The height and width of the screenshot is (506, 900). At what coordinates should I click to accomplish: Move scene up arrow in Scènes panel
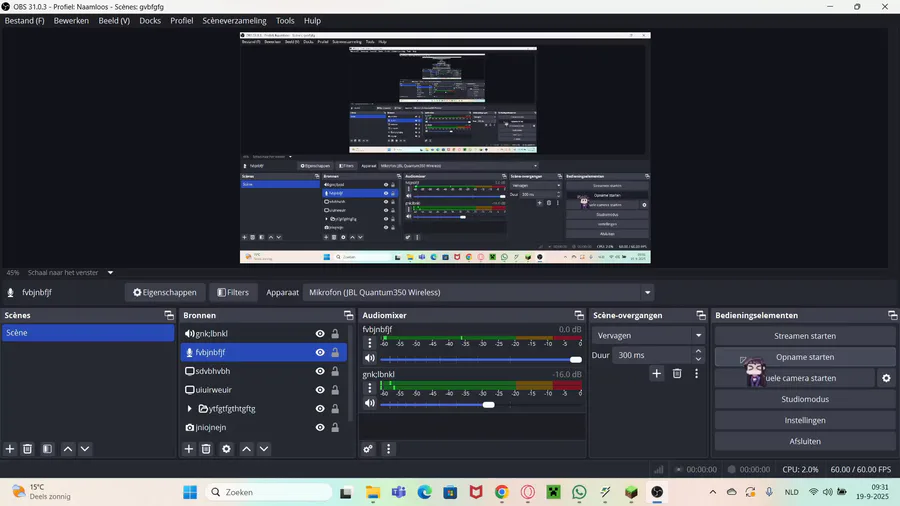68,449
